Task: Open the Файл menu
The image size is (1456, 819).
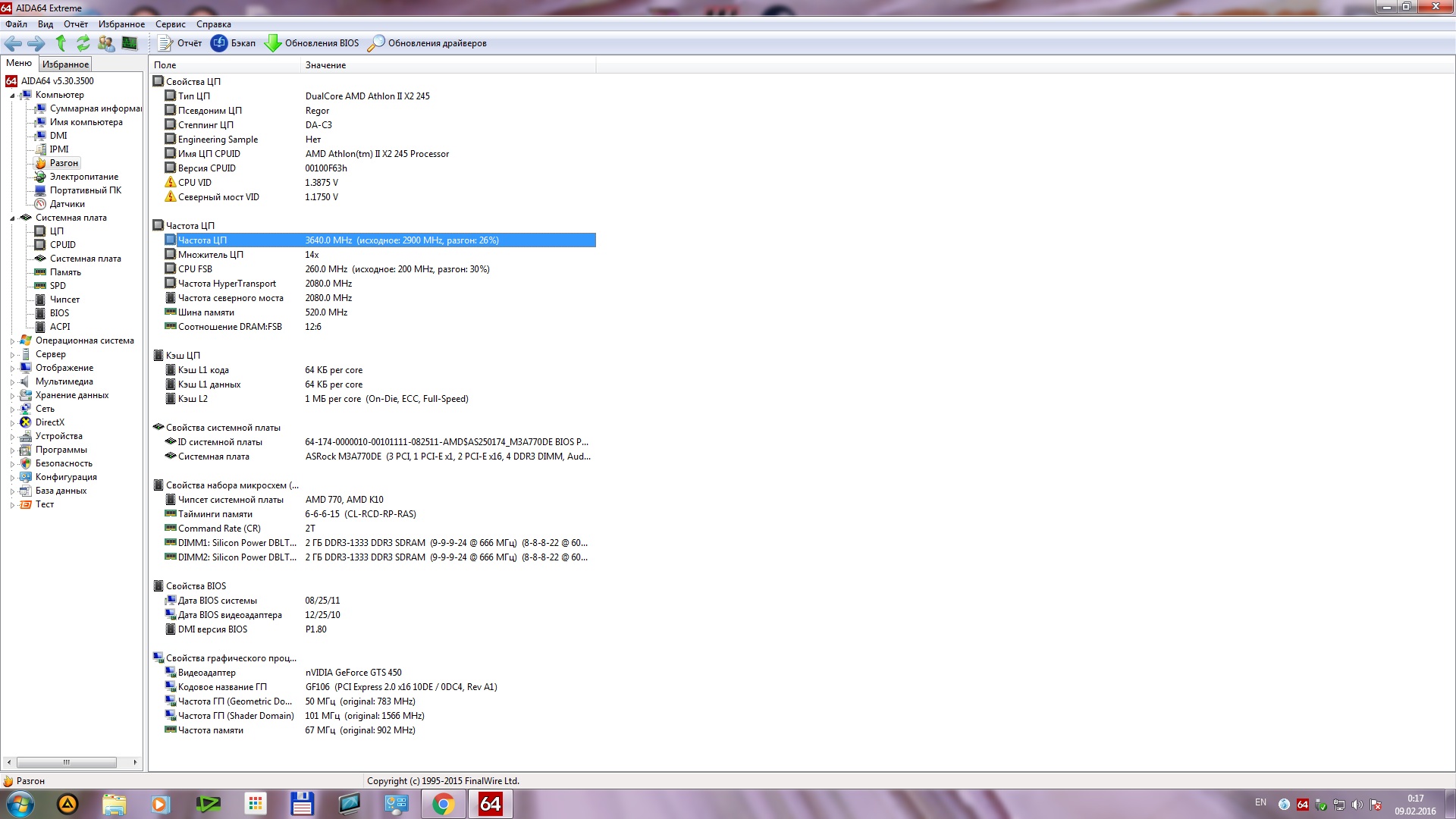Action: tap(16, 24)
